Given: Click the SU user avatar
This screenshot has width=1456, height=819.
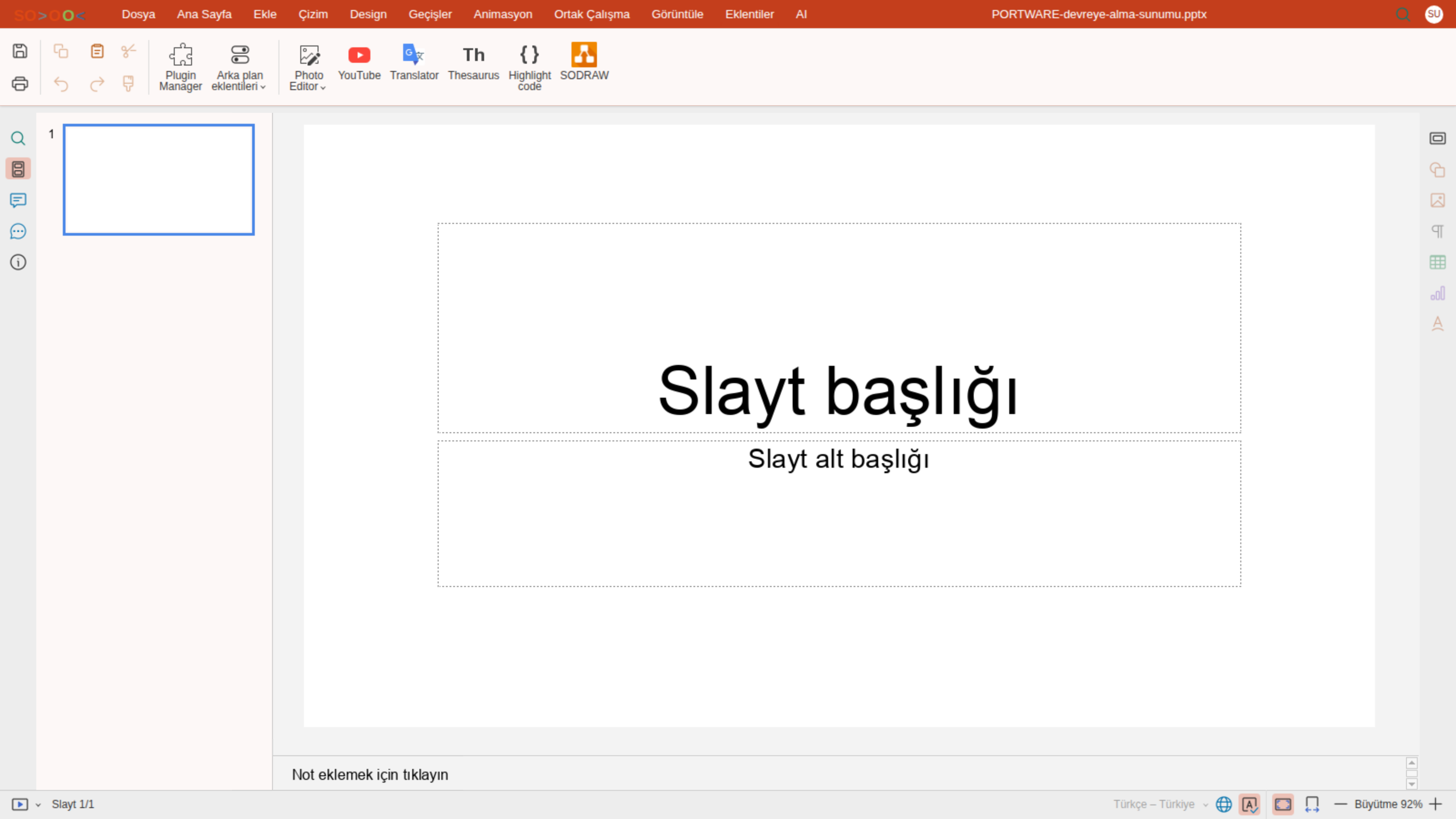Looking at the screenshot, I should (x=1434, y=14).
